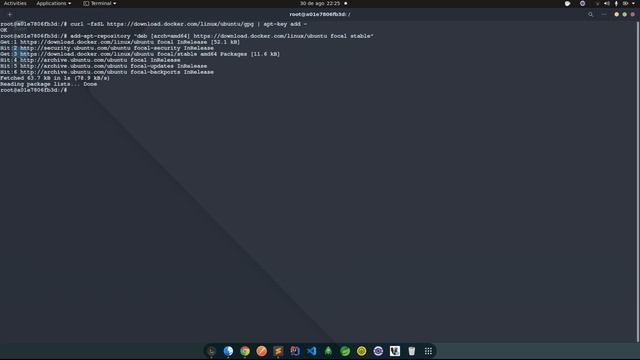This screenshot has height=360, width=640.
Task: Open the white square terminal icon in dock
Action: 395,351
